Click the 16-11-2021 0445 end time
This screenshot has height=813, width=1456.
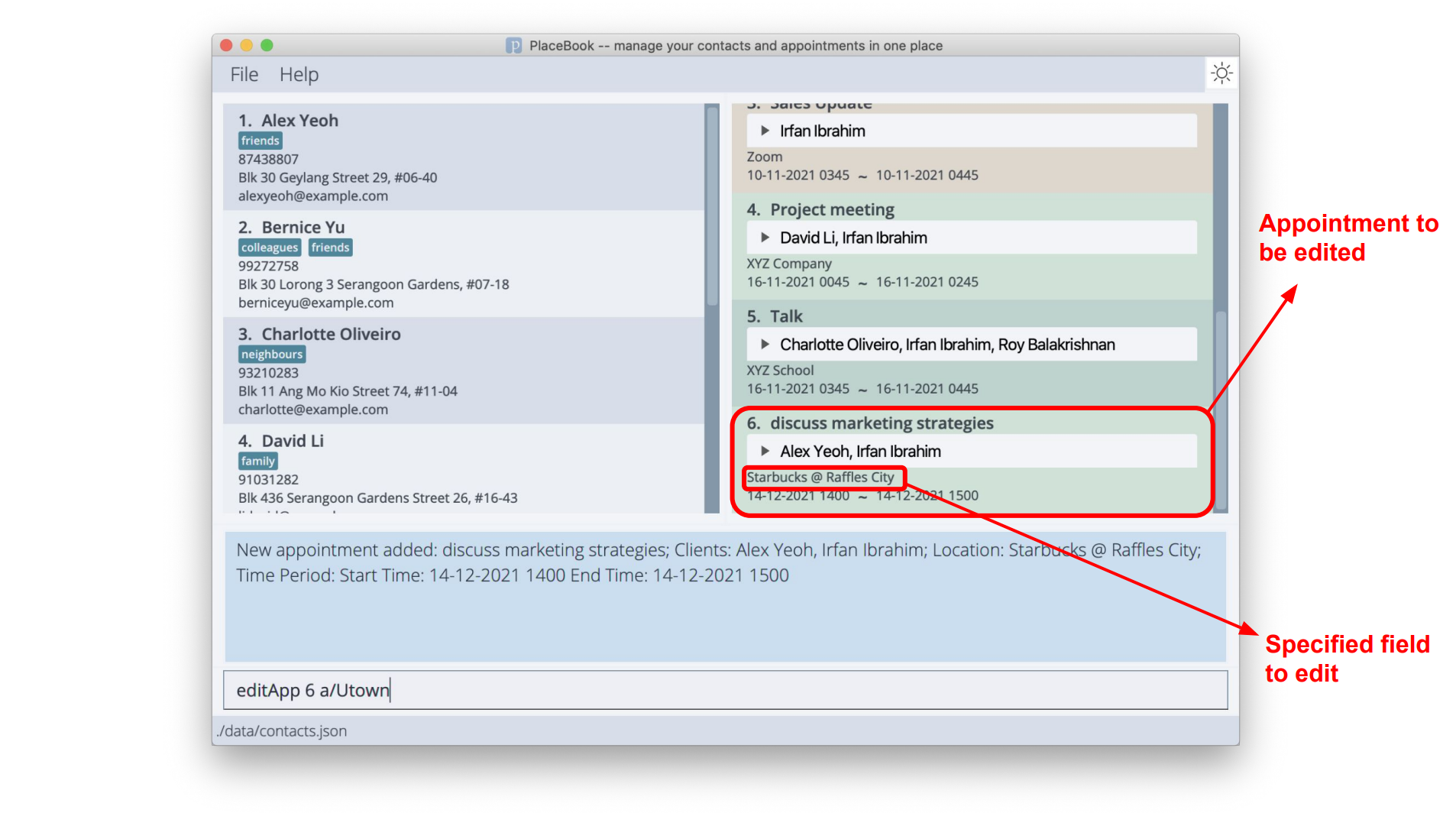click(x=927, y=389)
